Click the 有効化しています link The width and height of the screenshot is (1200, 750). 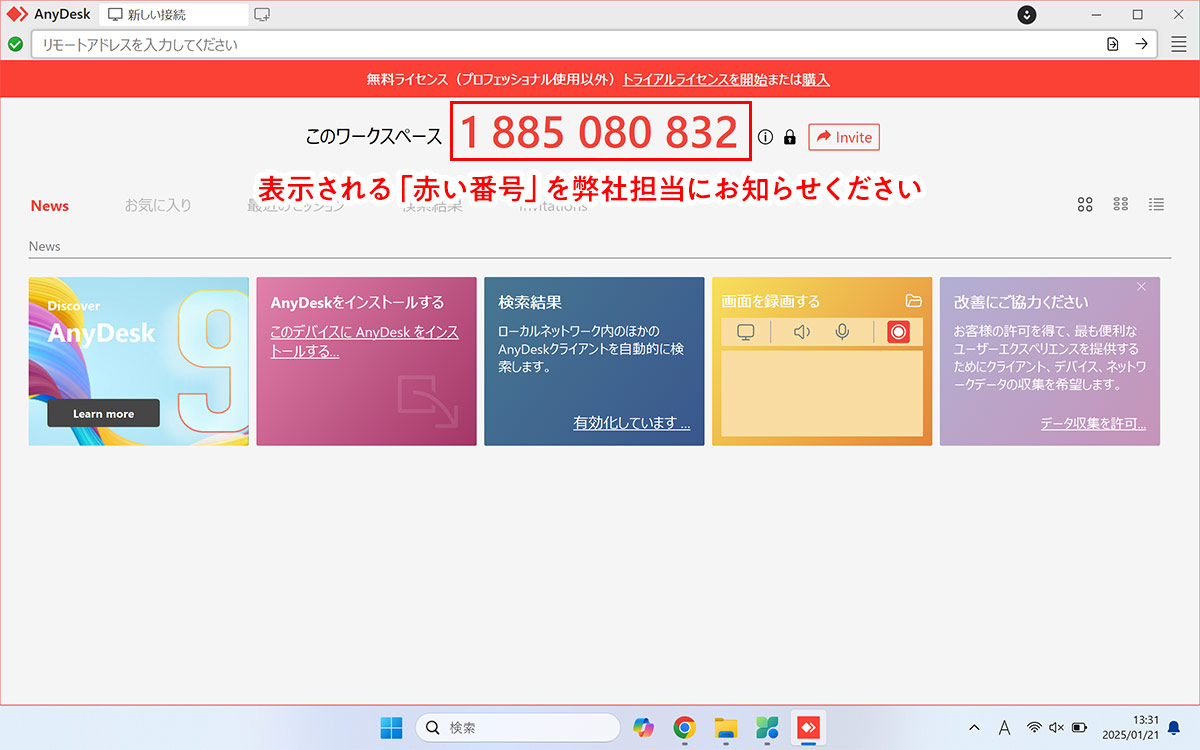(x=631, y=423)
